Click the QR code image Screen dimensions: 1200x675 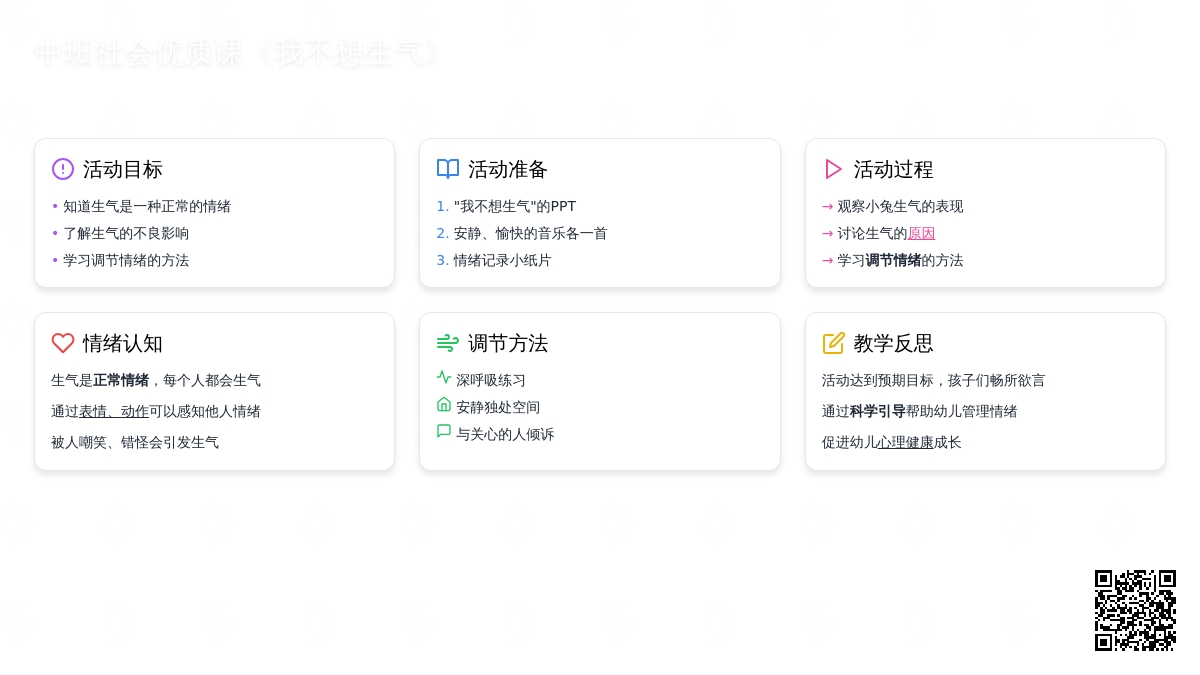coord(1135,610)
